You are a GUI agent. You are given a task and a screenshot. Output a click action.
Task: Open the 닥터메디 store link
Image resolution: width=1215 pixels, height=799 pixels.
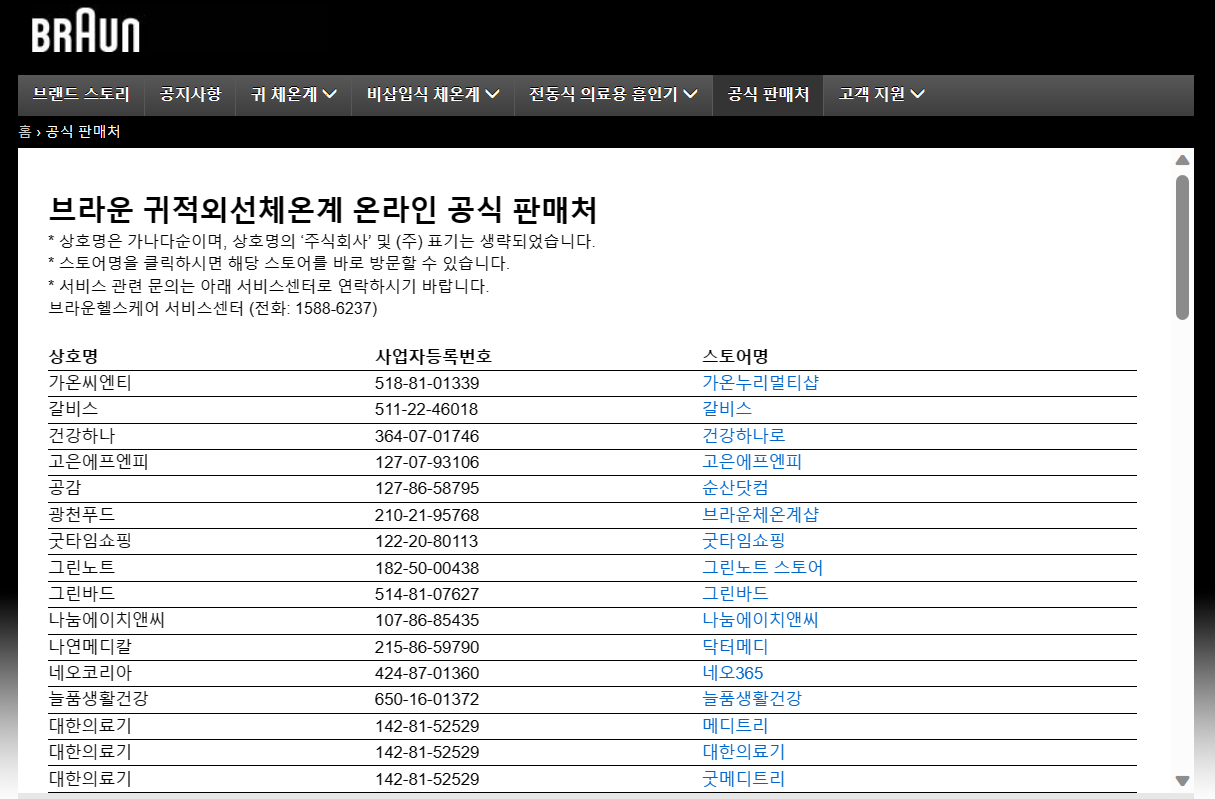[x=735, y=647]
